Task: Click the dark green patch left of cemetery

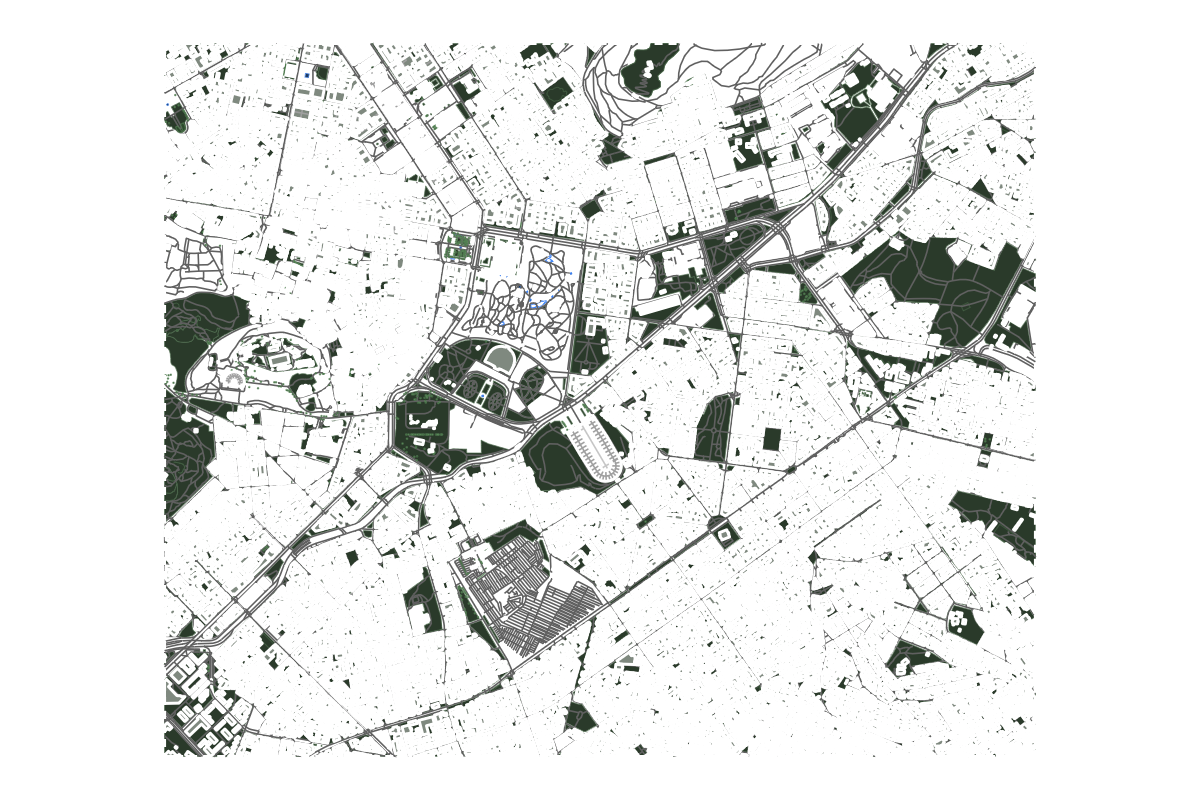Action: (x=425, y=602)
